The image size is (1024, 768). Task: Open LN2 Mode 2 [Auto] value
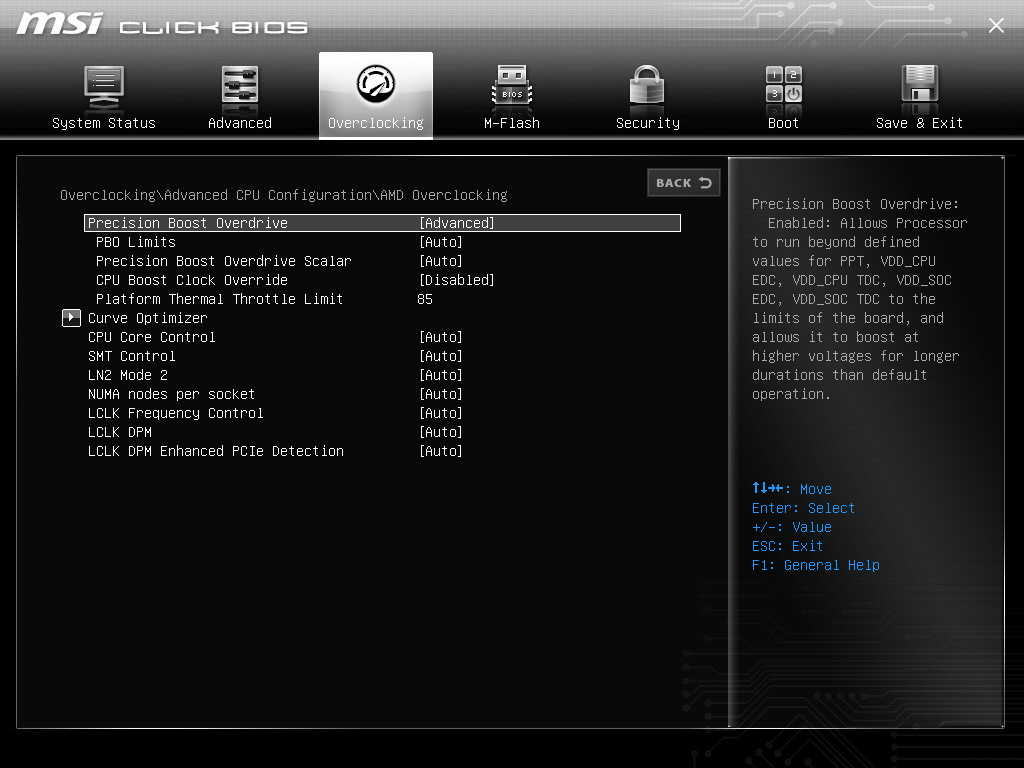pyautogui.click(x=441, y=375)
